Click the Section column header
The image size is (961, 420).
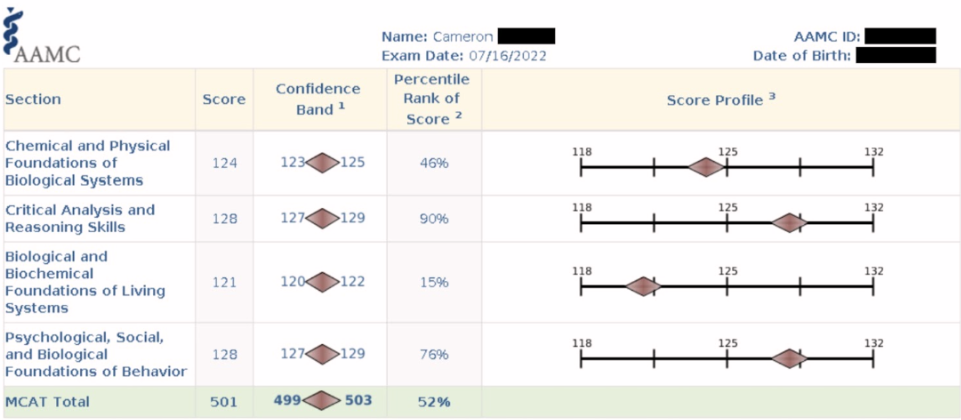pyautogui.click(x=33, y=99)
